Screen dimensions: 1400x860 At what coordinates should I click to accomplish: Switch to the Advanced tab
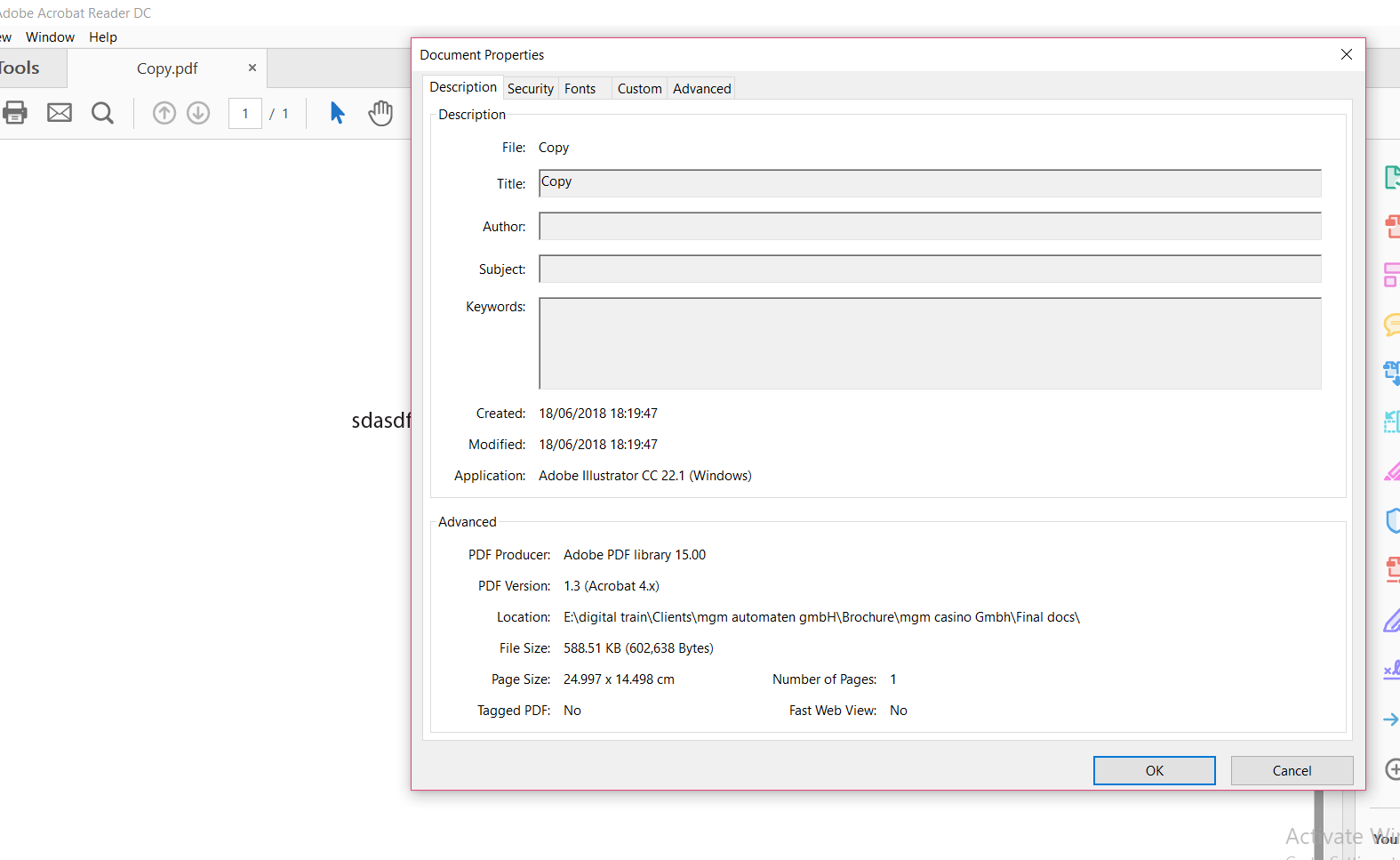pyautogui.click(x=702, y=89)
